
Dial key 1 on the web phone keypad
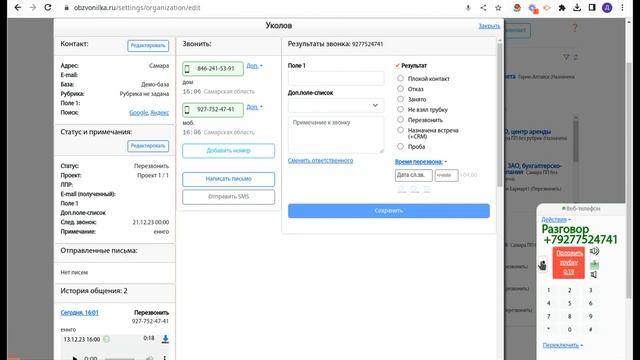549,290
